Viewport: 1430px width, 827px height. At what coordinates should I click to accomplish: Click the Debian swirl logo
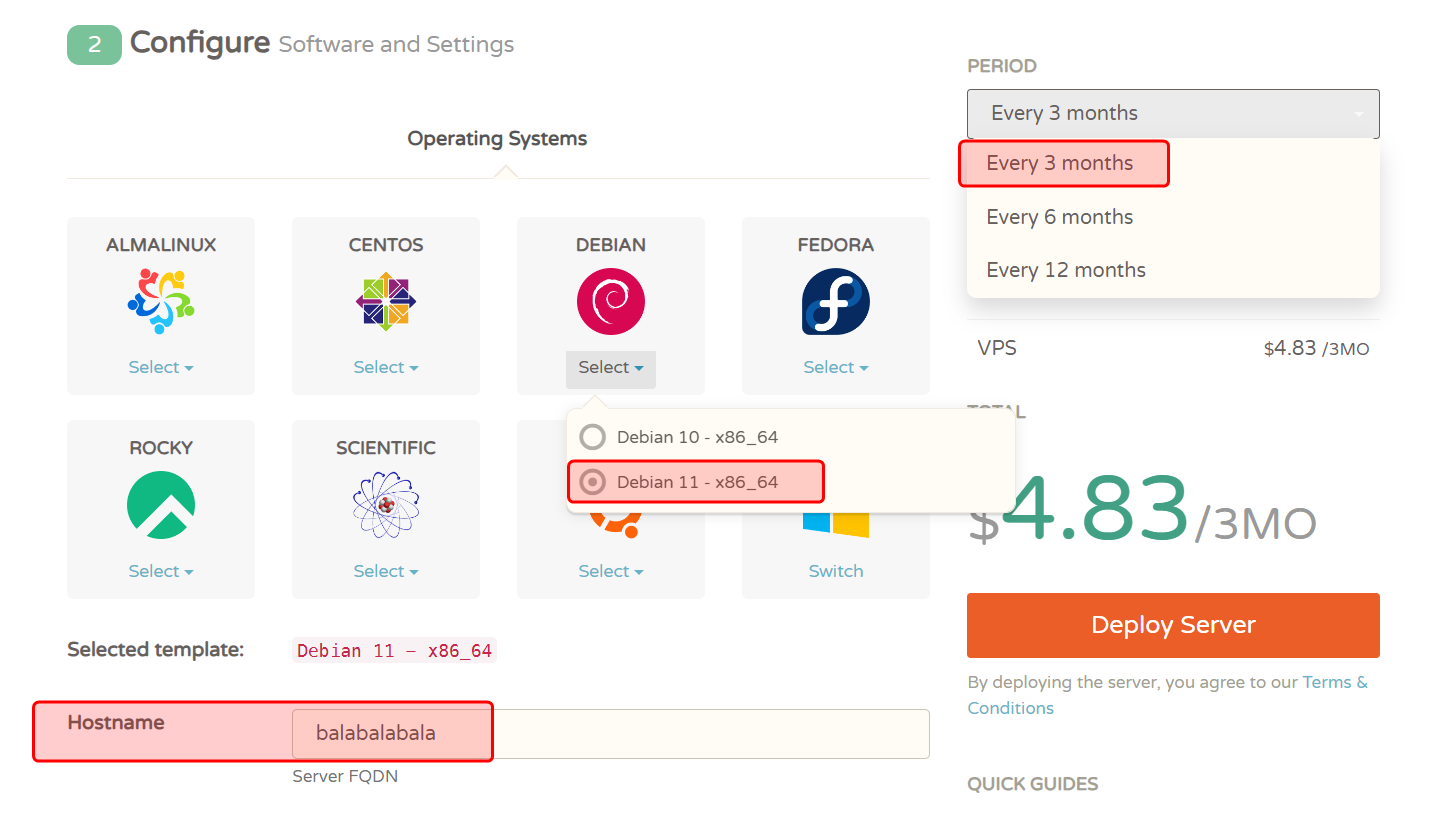611,302
